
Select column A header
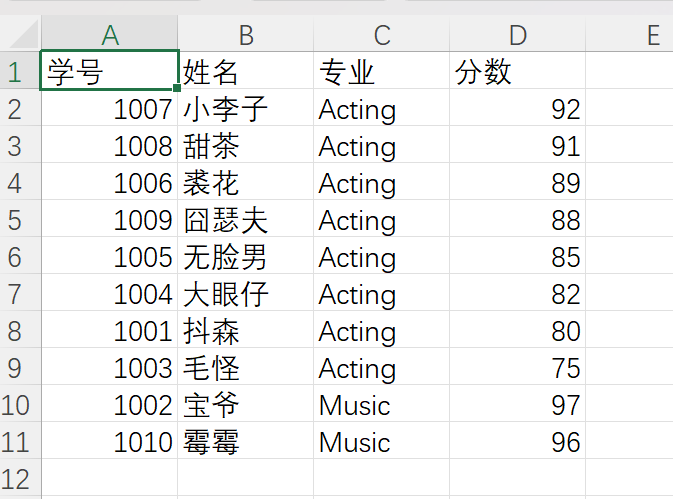[x=110, y=35]
